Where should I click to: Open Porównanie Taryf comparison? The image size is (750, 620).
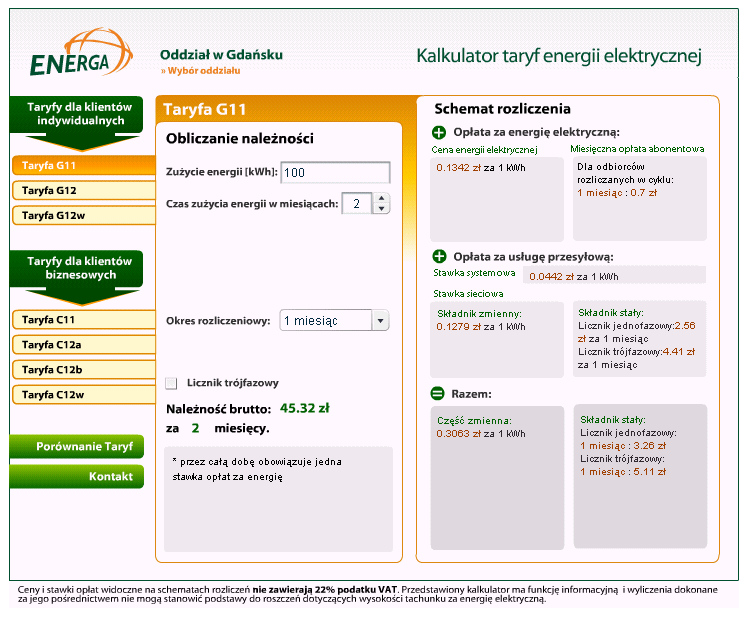click(x=77, y=446)
